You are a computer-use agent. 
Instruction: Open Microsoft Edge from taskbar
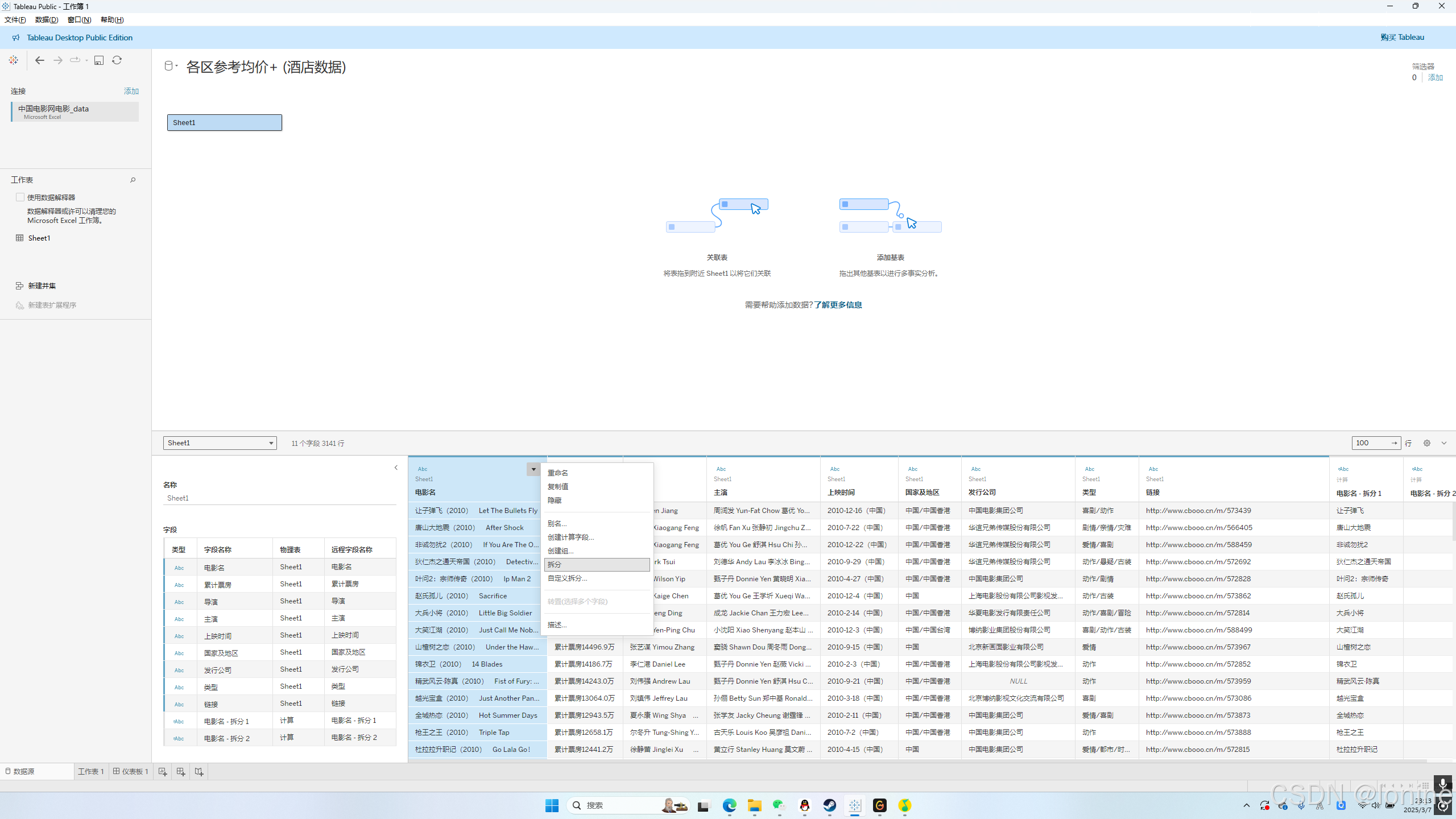729,805
